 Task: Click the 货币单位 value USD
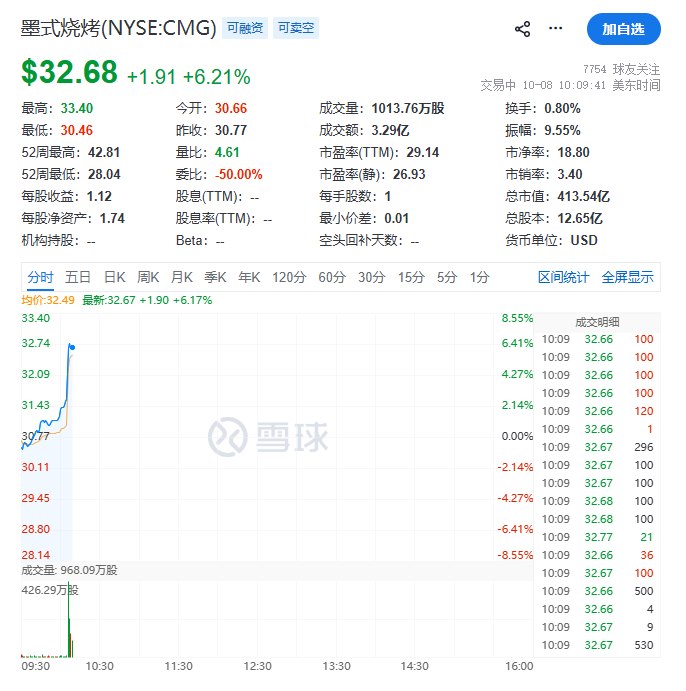[x=584, y=241]
